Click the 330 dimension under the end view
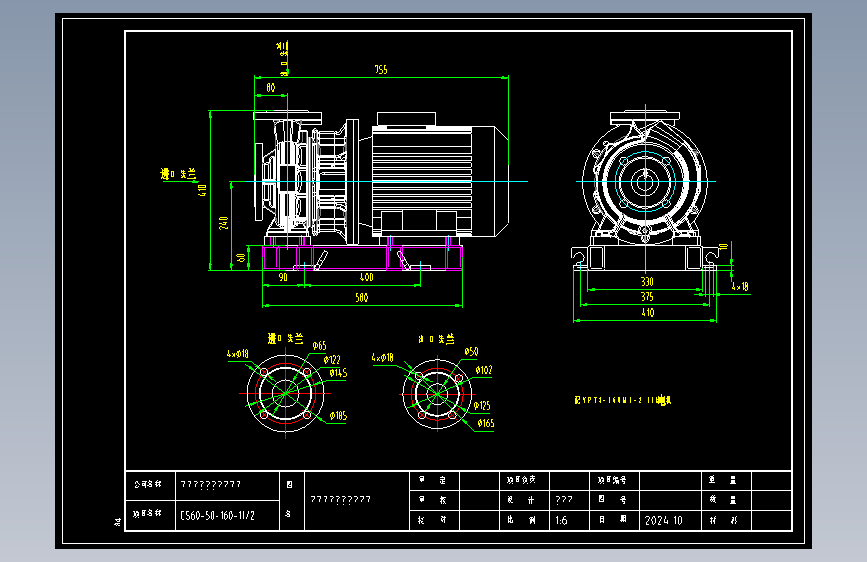The height and width of the screenshot is (562, 867). tap(647, 282)
